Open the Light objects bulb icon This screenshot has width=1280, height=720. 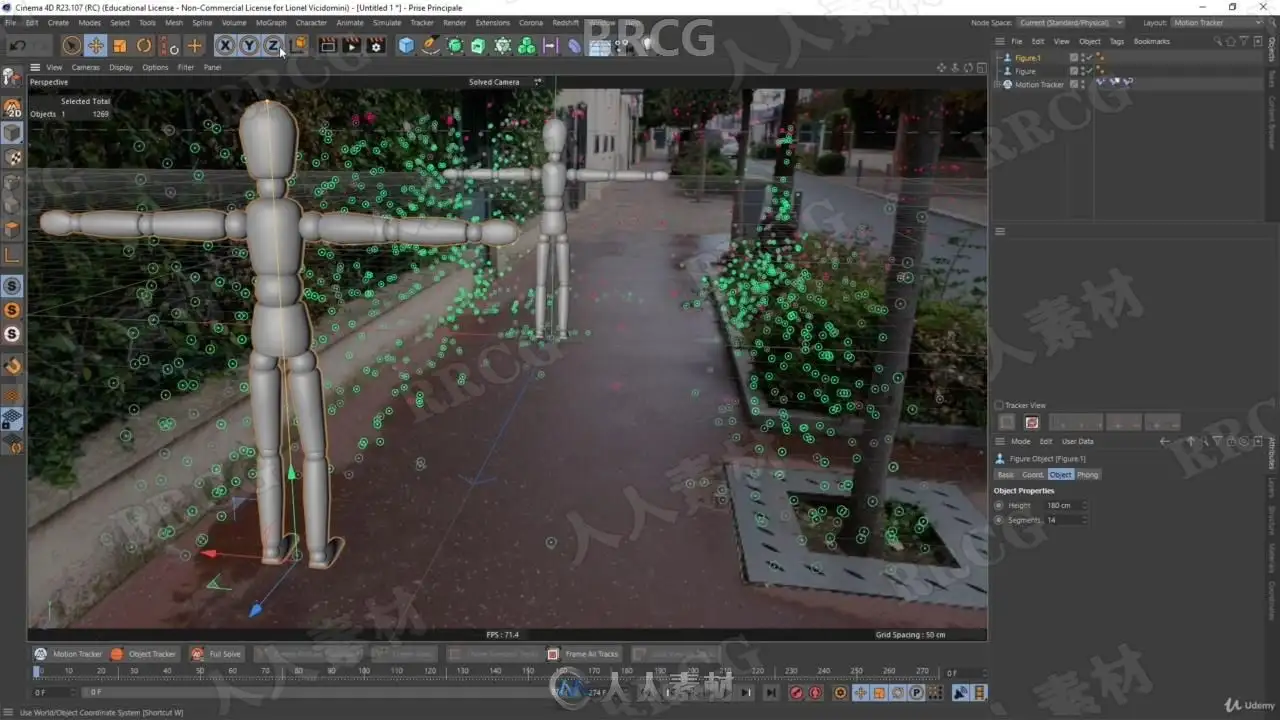tap(648, 45)
